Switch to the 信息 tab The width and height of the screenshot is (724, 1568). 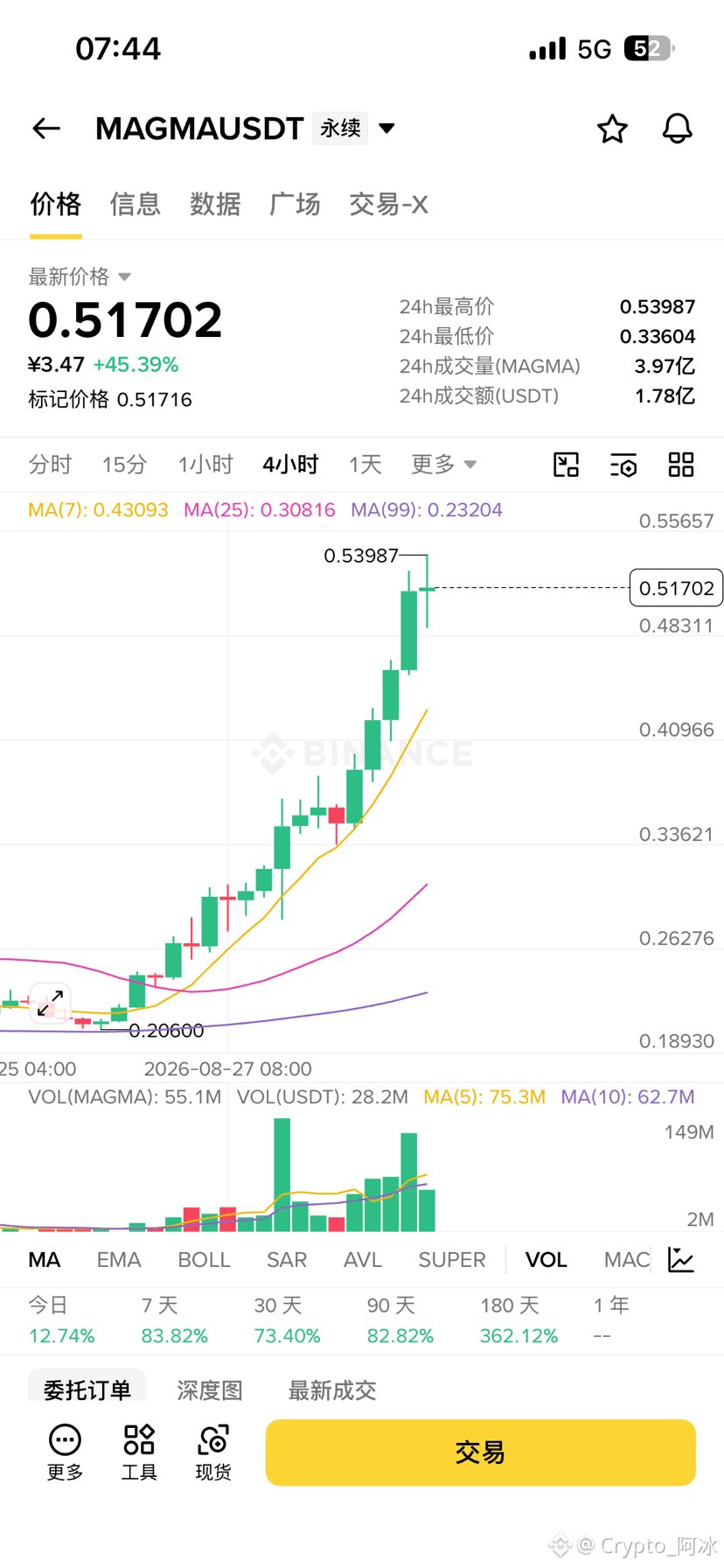[135, 204]
